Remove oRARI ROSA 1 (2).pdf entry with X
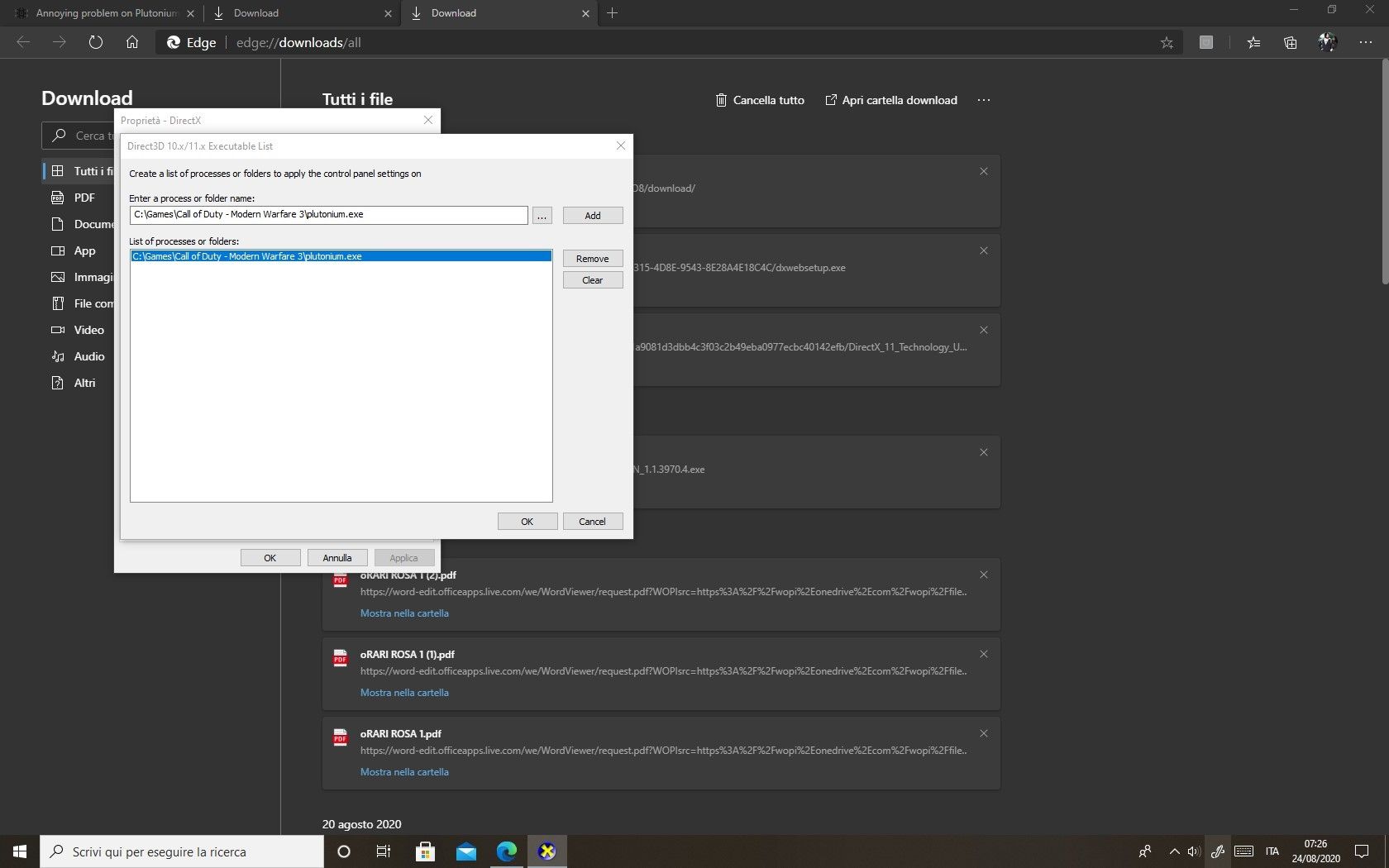The image size is (1389, 868). point(984,575)
